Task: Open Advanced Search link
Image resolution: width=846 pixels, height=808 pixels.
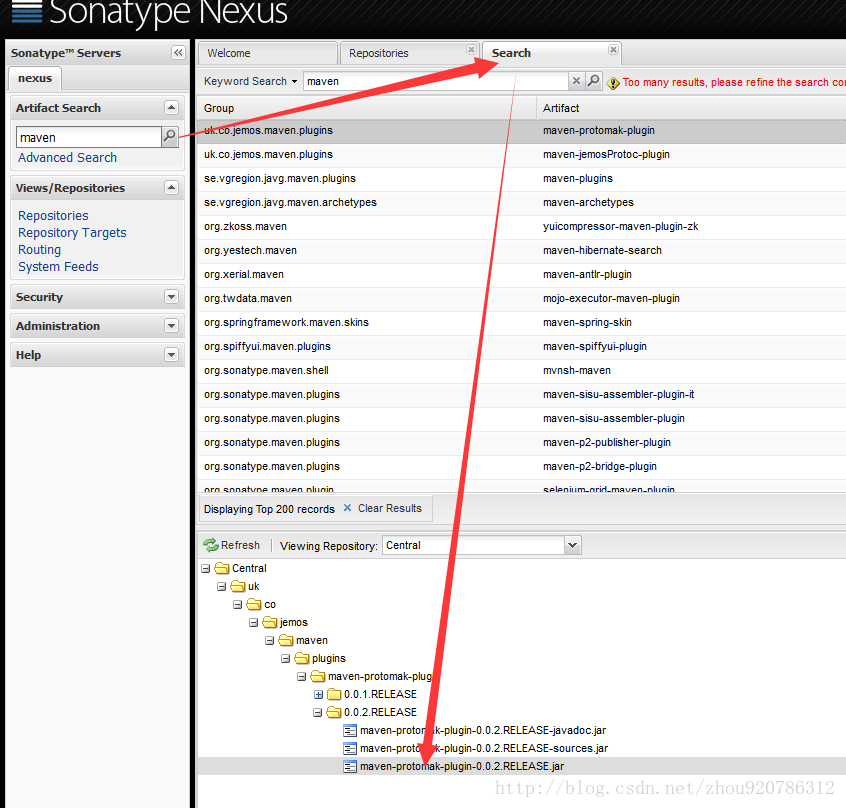Action: click(x=67, y=158)
